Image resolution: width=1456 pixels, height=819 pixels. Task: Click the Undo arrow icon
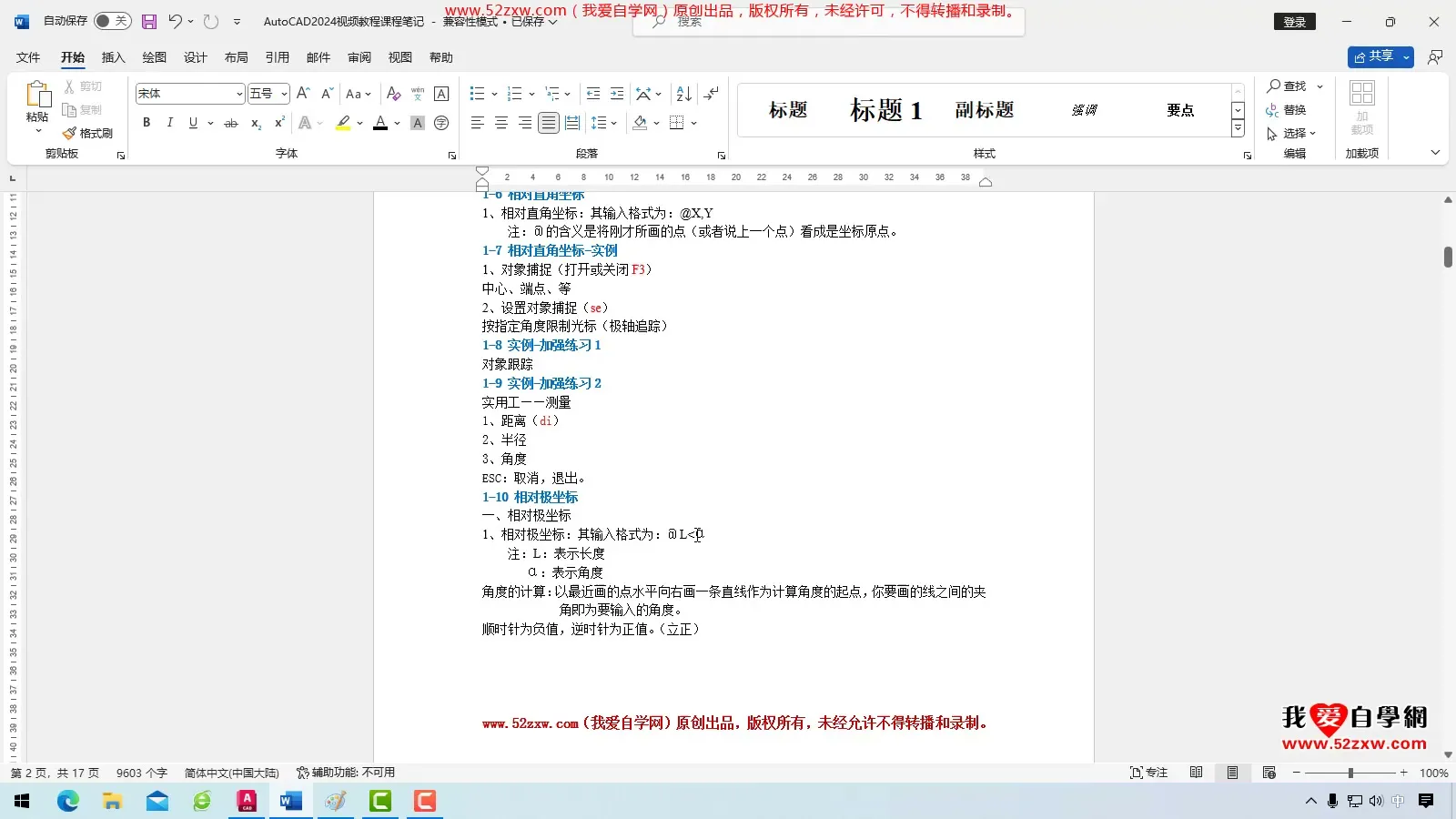coord(175,21)
